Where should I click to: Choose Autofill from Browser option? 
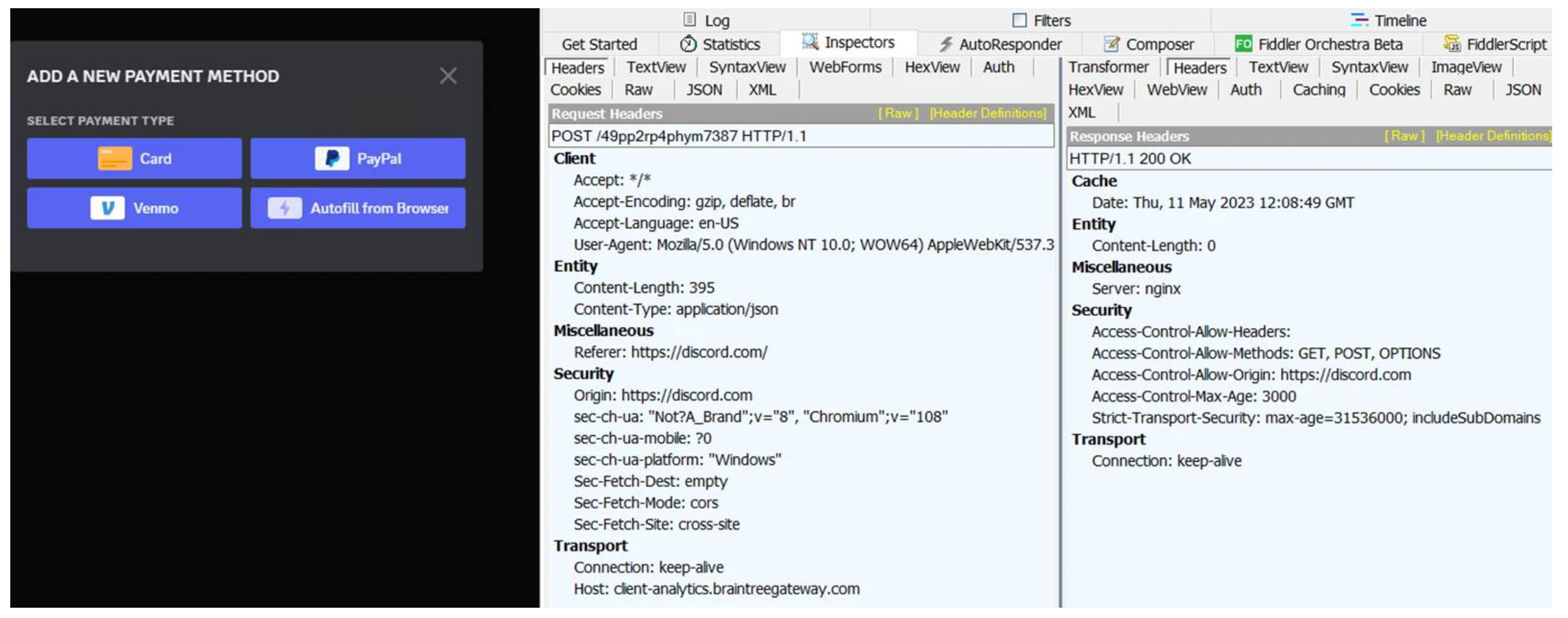click(358, 208)
